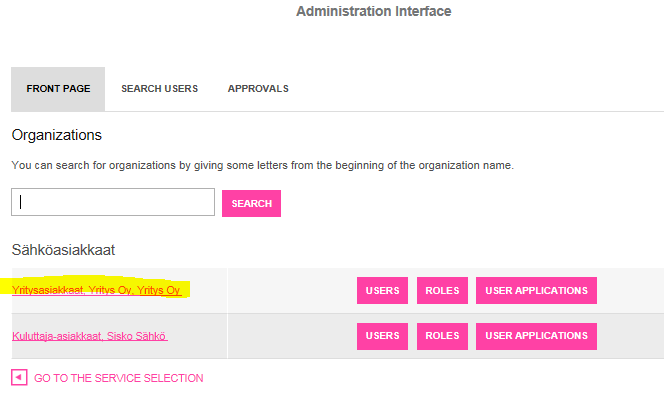Click the organization search instructions sentence
The image size is (664, 394).
coord(263,165)
